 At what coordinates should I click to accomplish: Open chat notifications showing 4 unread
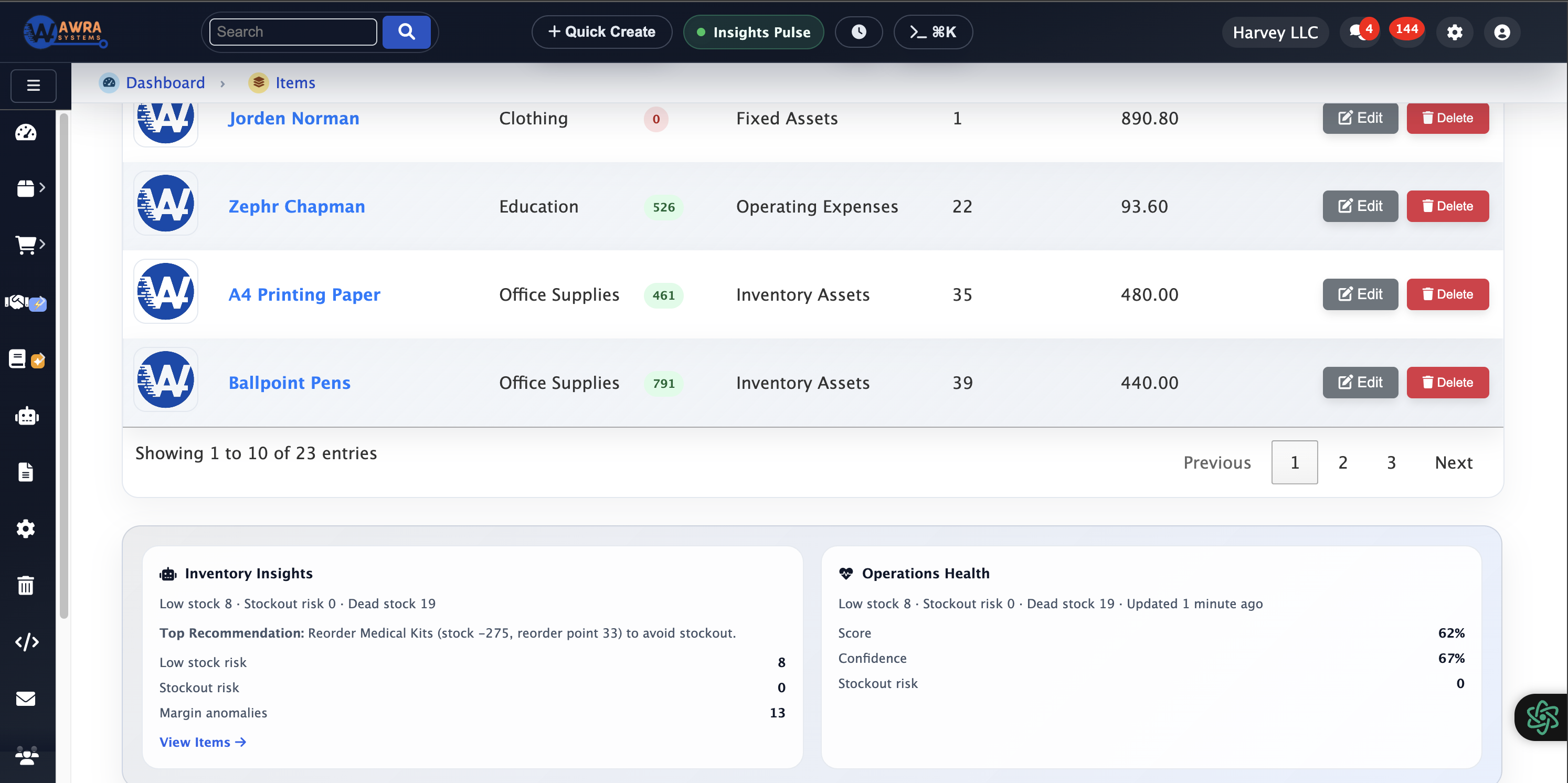pyautogui.click(x=1359, y=31)
